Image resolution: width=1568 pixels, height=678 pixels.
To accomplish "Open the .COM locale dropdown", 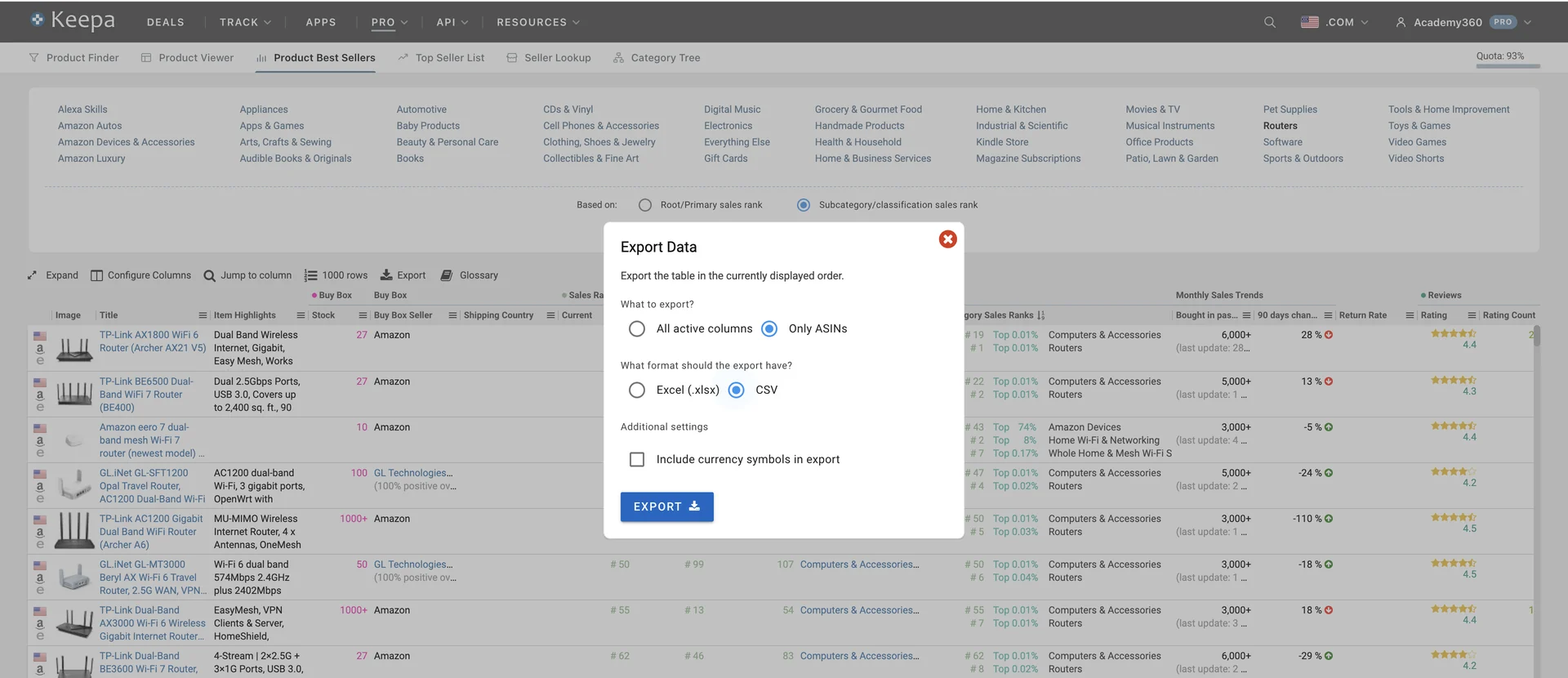I will point(1334,22).
